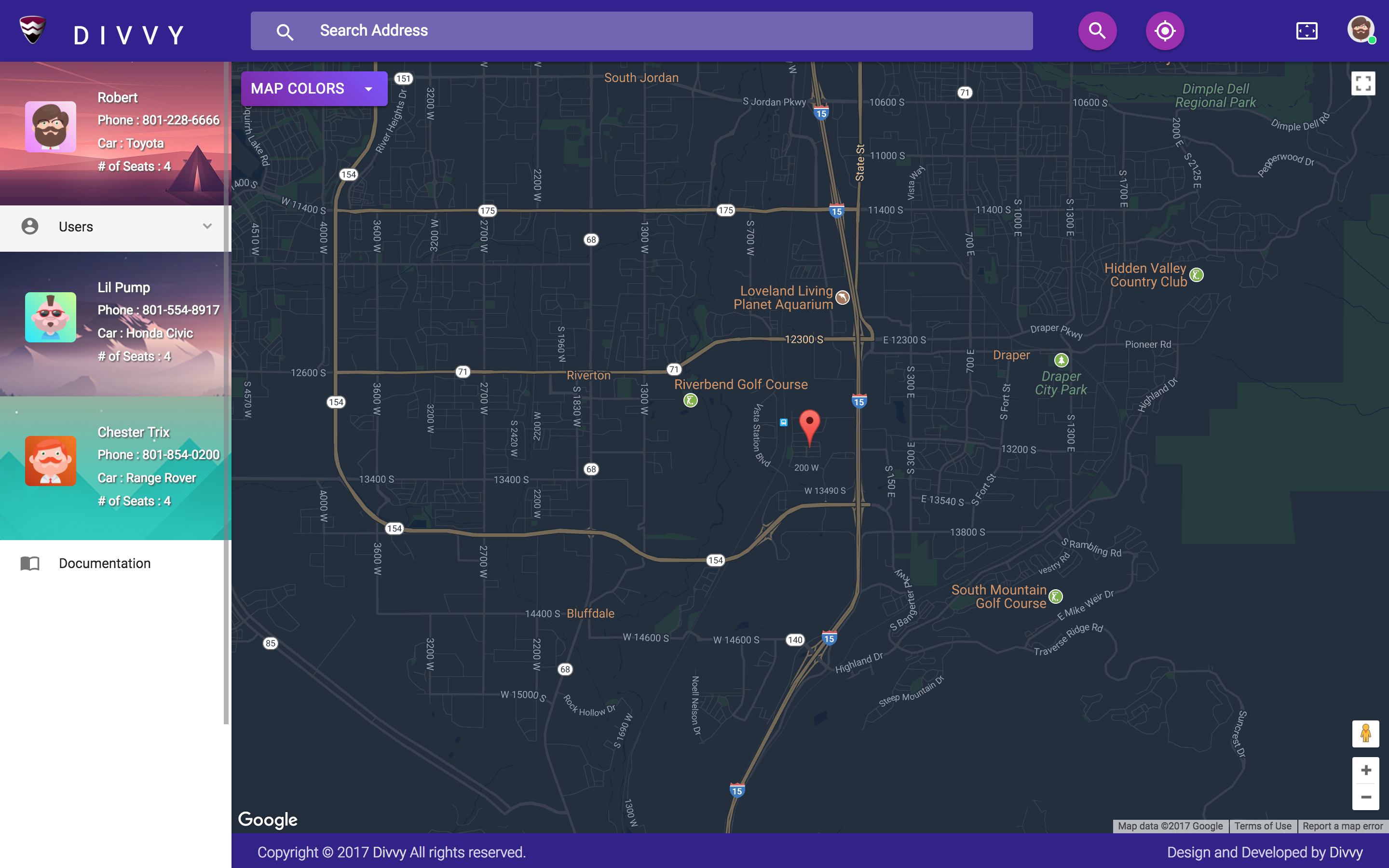The height and width of the screenshot is (868, 1389).
Task: Toggle map fullscreen view control
Action: click(x=1363, y=84)
